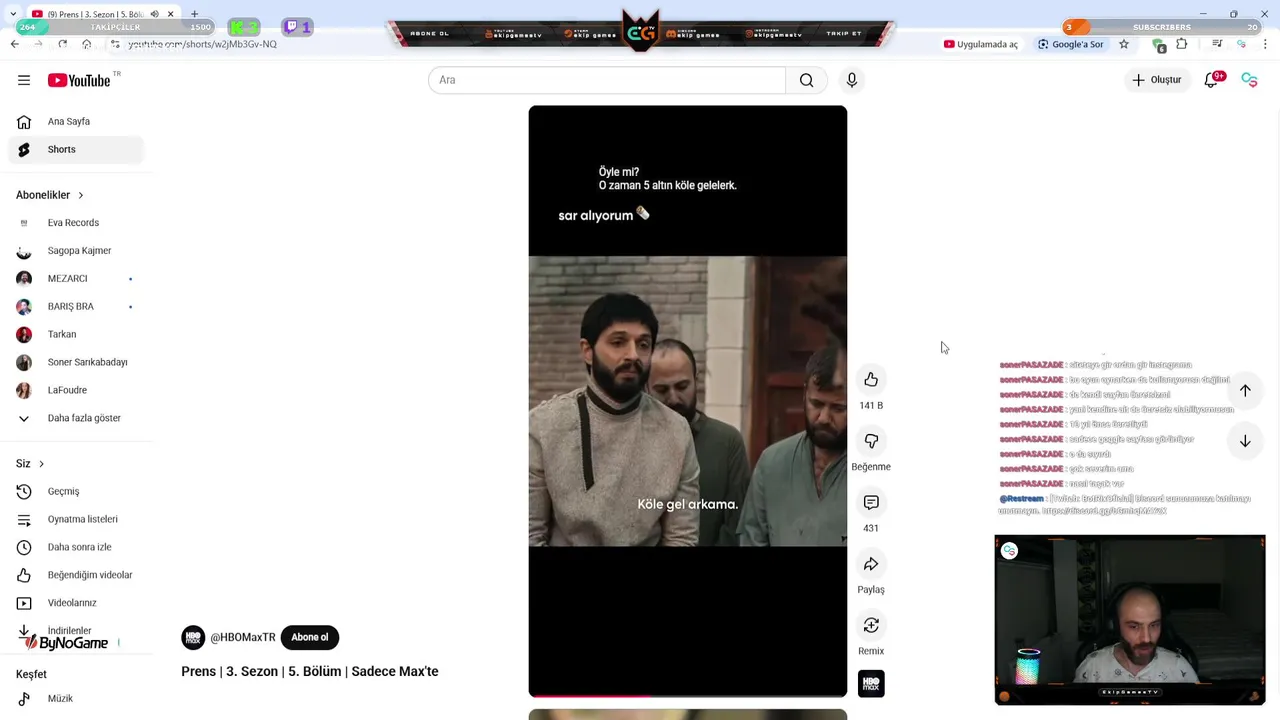Open the tab search dropdown arrow
1280x720 pixels.
[x=12, y=15]
